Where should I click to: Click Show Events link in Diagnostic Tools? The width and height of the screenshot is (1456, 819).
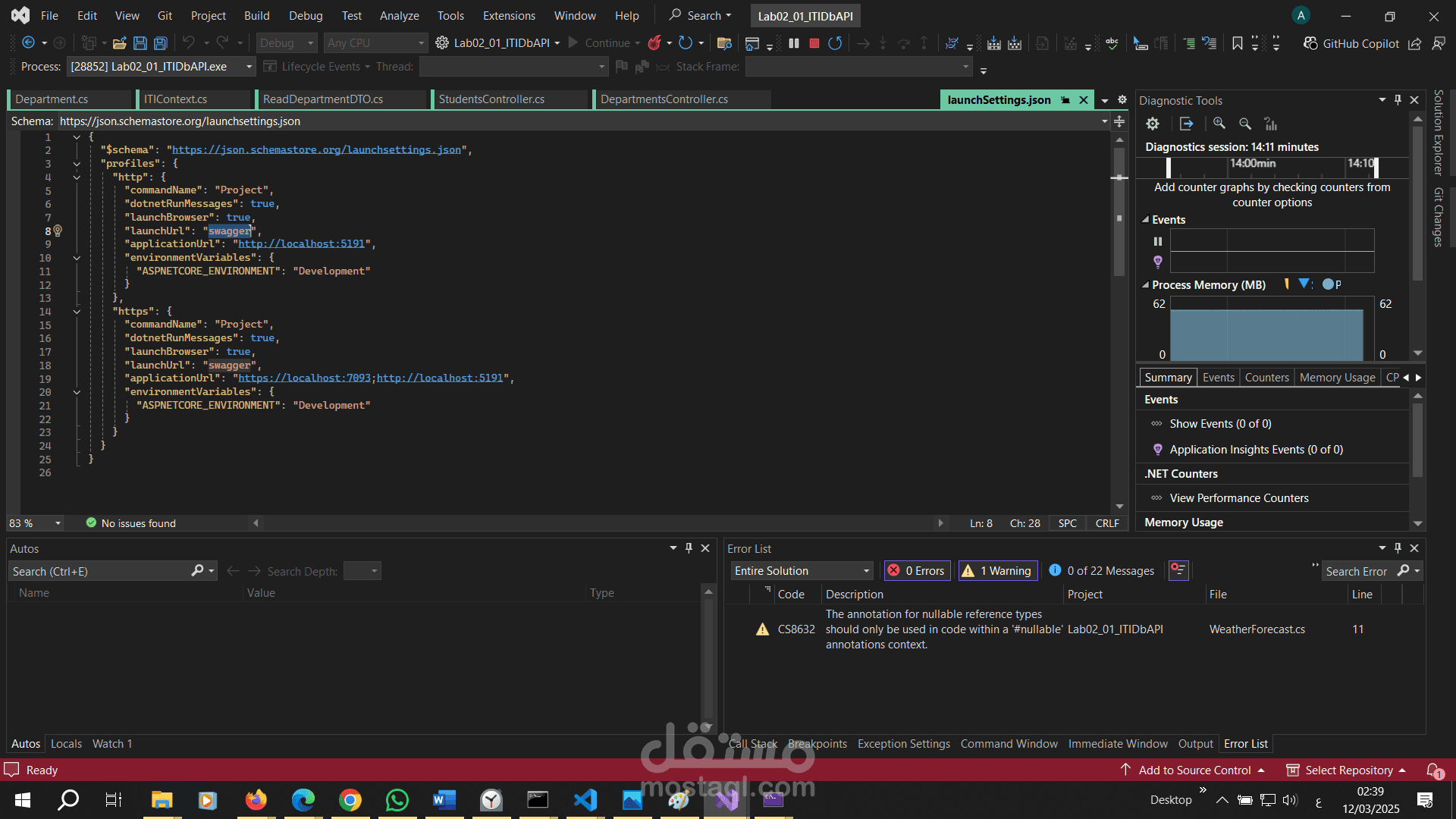pyautogui.click(x=1220, y=424)
